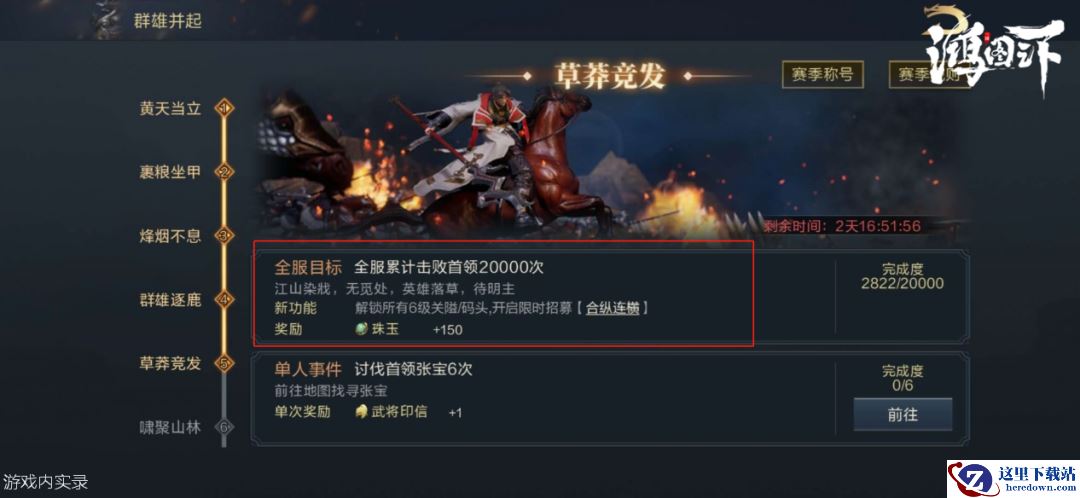Click locked stage 6 marker icon
1080x498 pixels.
coord(224,427)
